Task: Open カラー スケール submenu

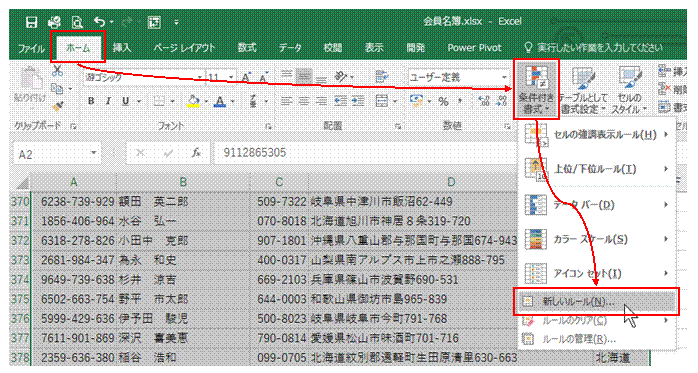Action: click(x=597, y=239)
